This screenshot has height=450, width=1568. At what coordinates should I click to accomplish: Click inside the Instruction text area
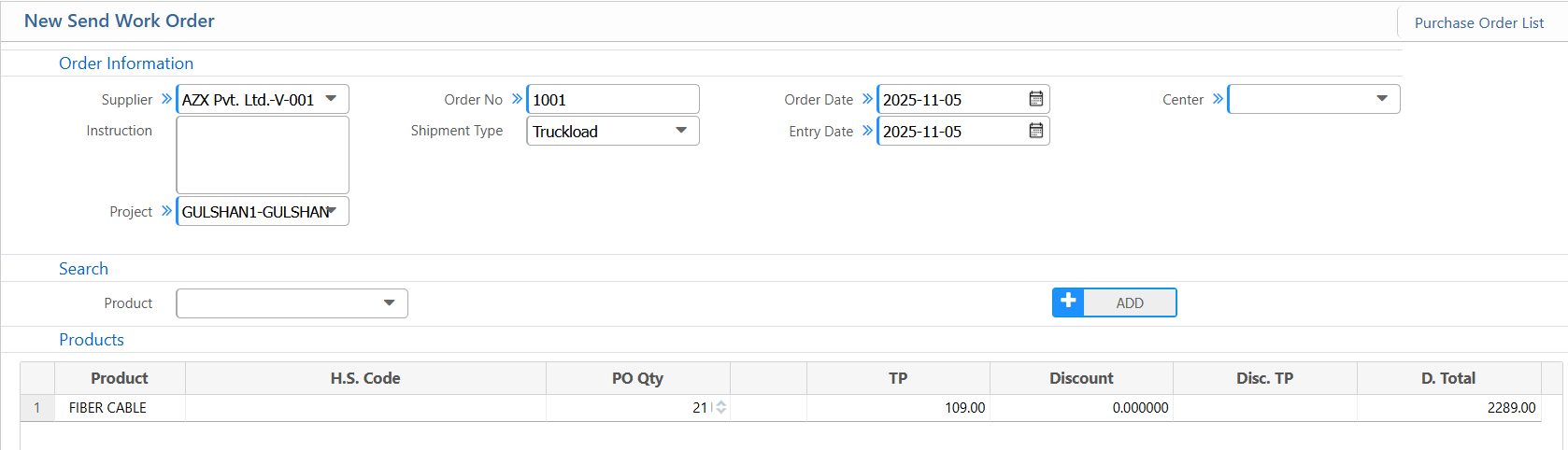[263, 155]
